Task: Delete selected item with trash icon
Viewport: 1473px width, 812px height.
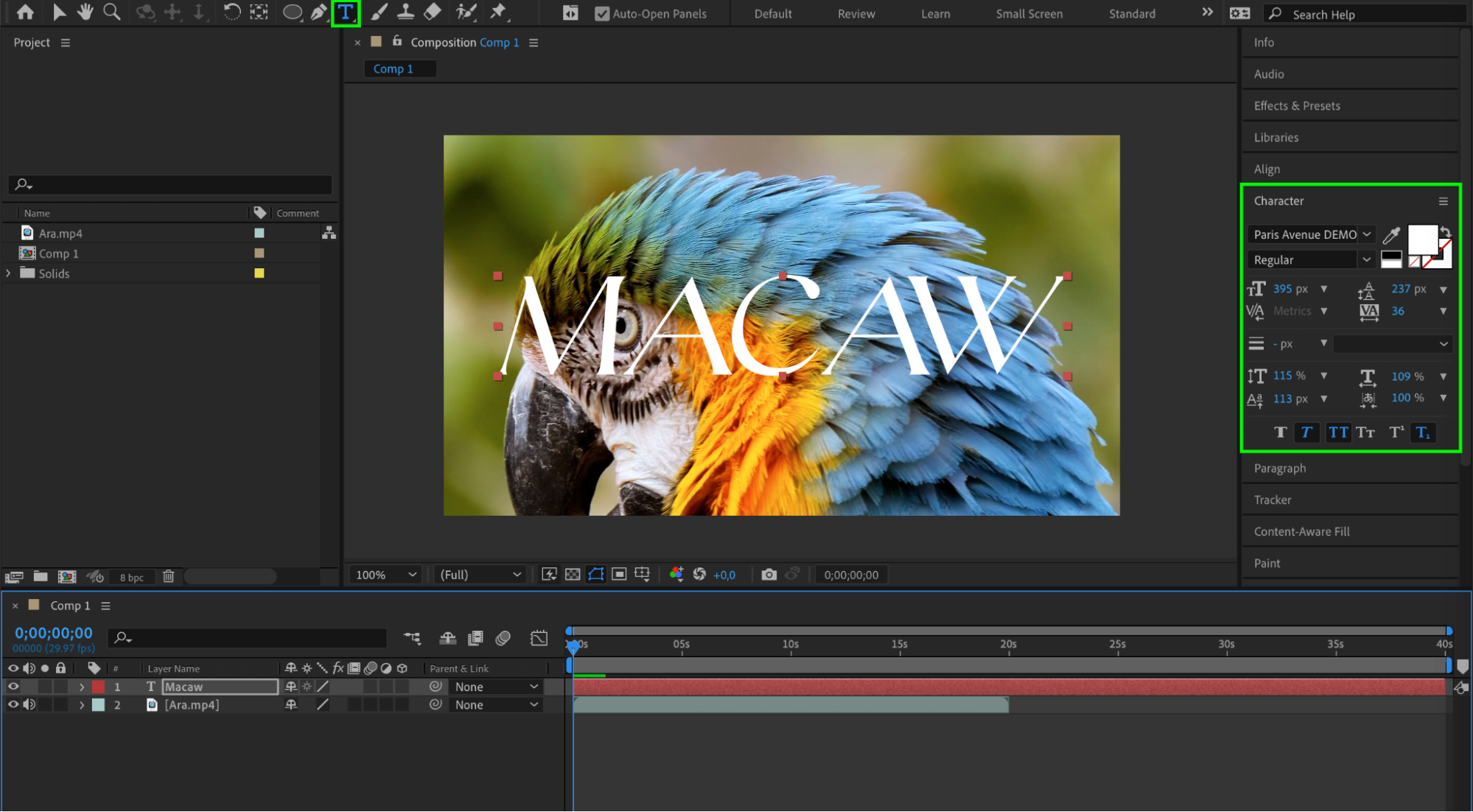Action: pos(168,577)
